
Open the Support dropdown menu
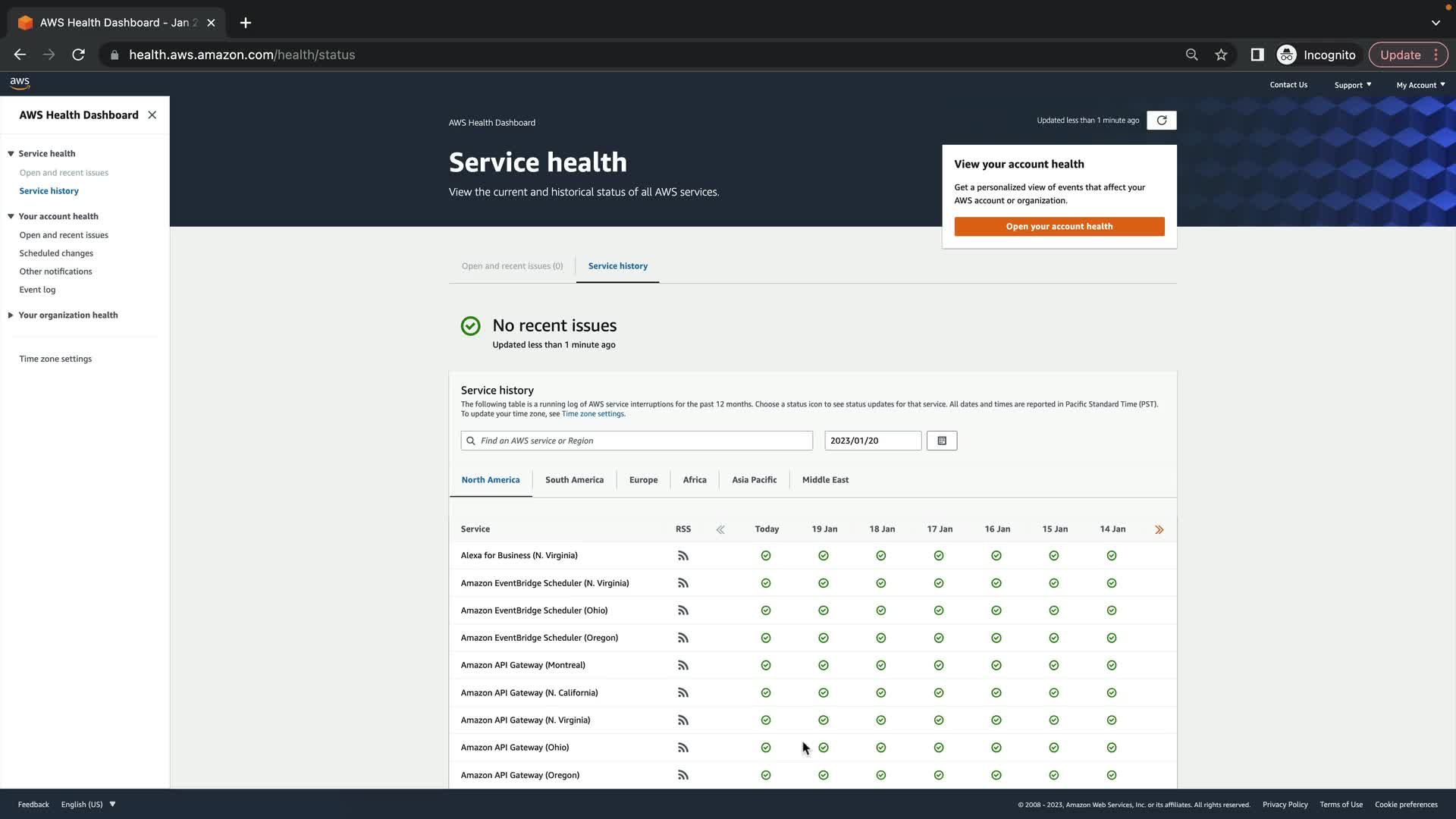coord(1352,85)
